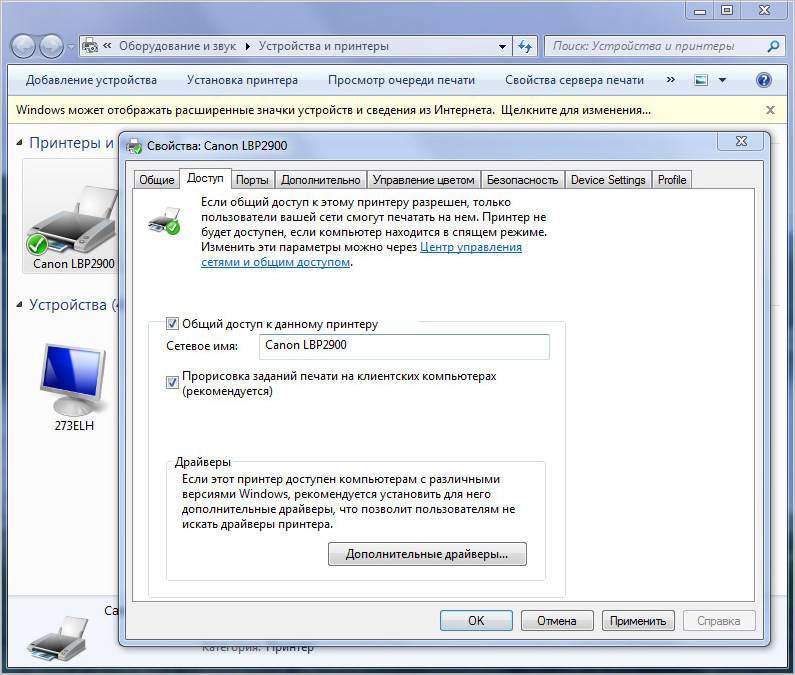The image size is (795, 675).
Task: Click the Forward navigation arrow in Explorer
Action: click(x=51, y=47)
